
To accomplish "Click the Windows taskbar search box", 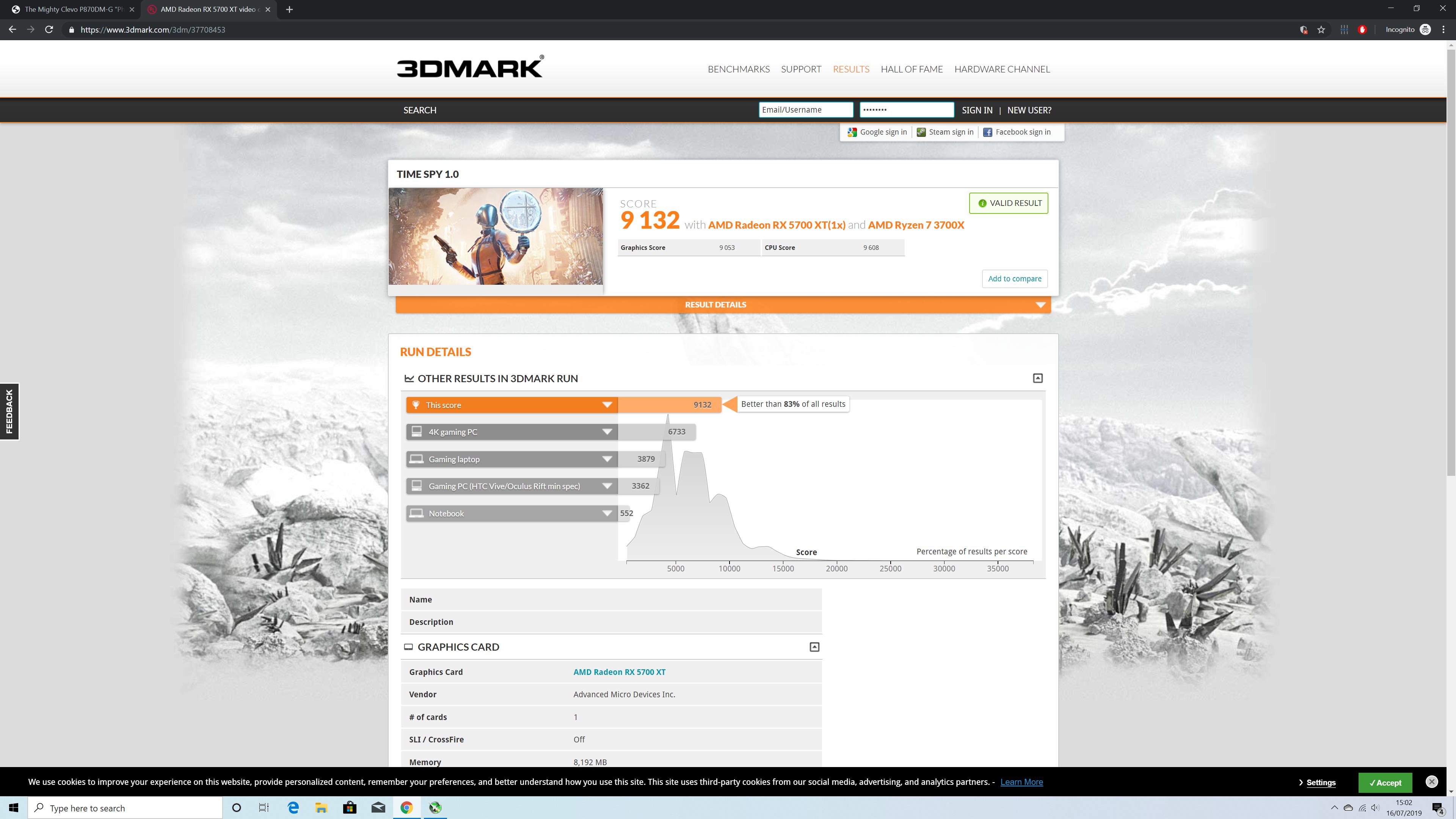I will (x=125, y=808).
